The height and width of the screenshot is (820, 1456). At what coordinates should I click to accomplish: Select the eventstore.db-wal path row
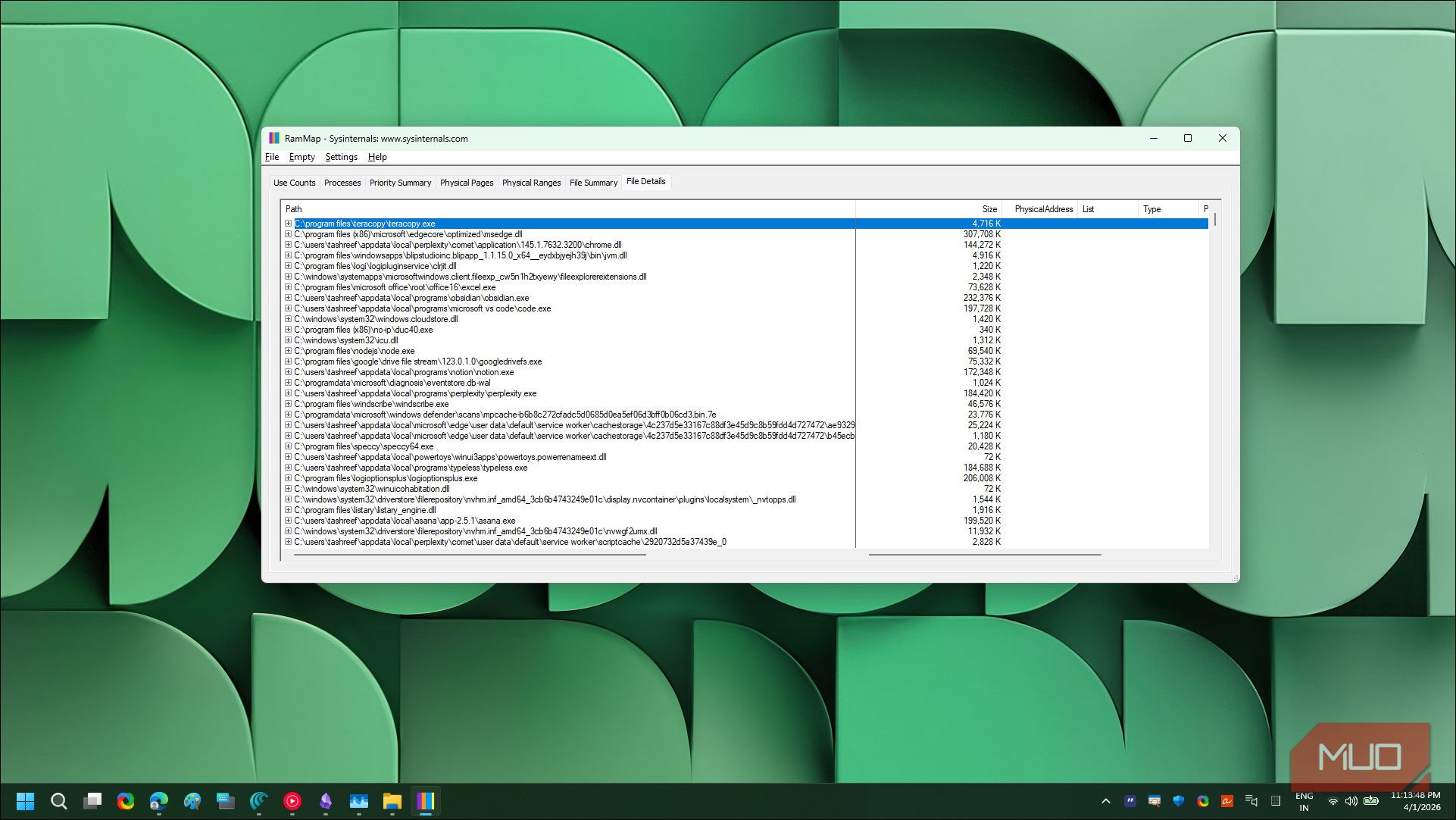pos(392,383)
